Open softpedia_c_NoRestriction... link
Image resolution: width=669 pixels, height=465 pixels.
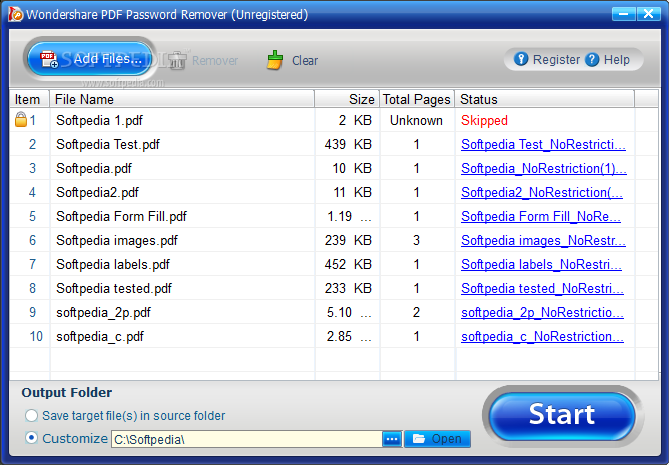click(542, 337)
